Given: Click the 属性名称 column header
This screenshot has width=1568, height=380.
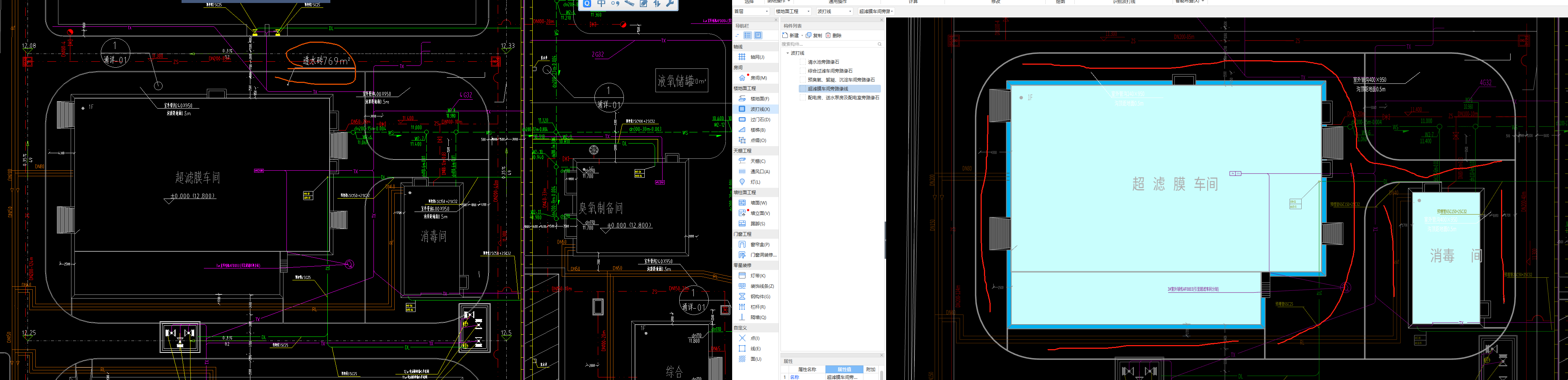Looking at the screenshot, I should click(807, 370).
